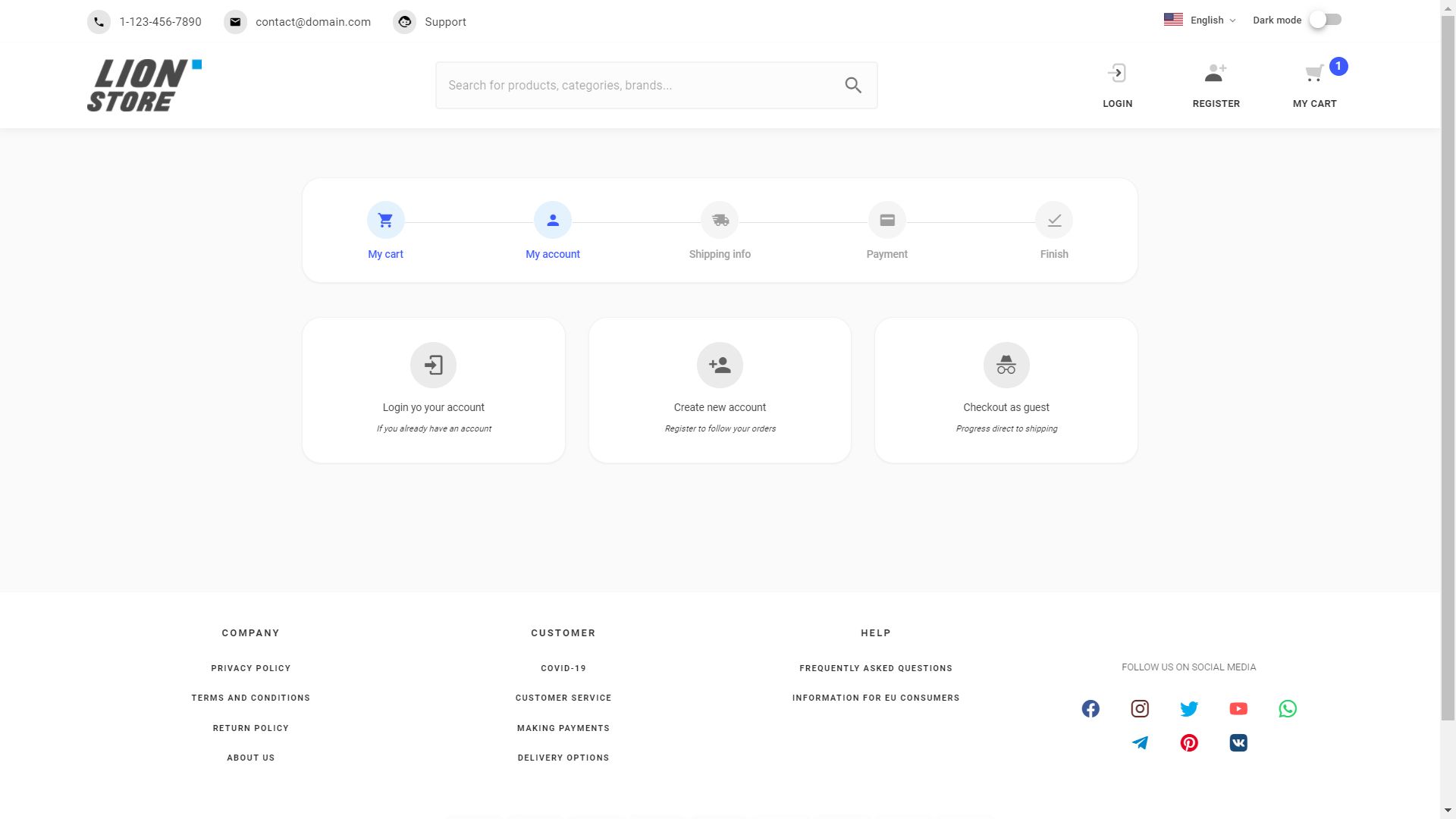Click the Register person-plus icon in header

(x=1216, y=73)
